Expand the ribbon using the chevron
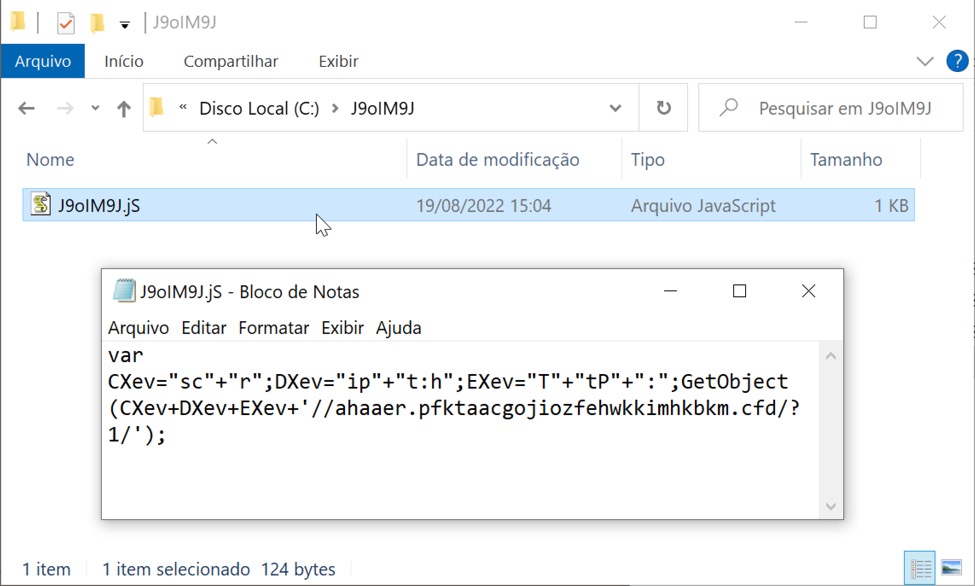Image resolution: width=975 pixels, height=586 pixels. pyautogui.click(x=925, y=61)
